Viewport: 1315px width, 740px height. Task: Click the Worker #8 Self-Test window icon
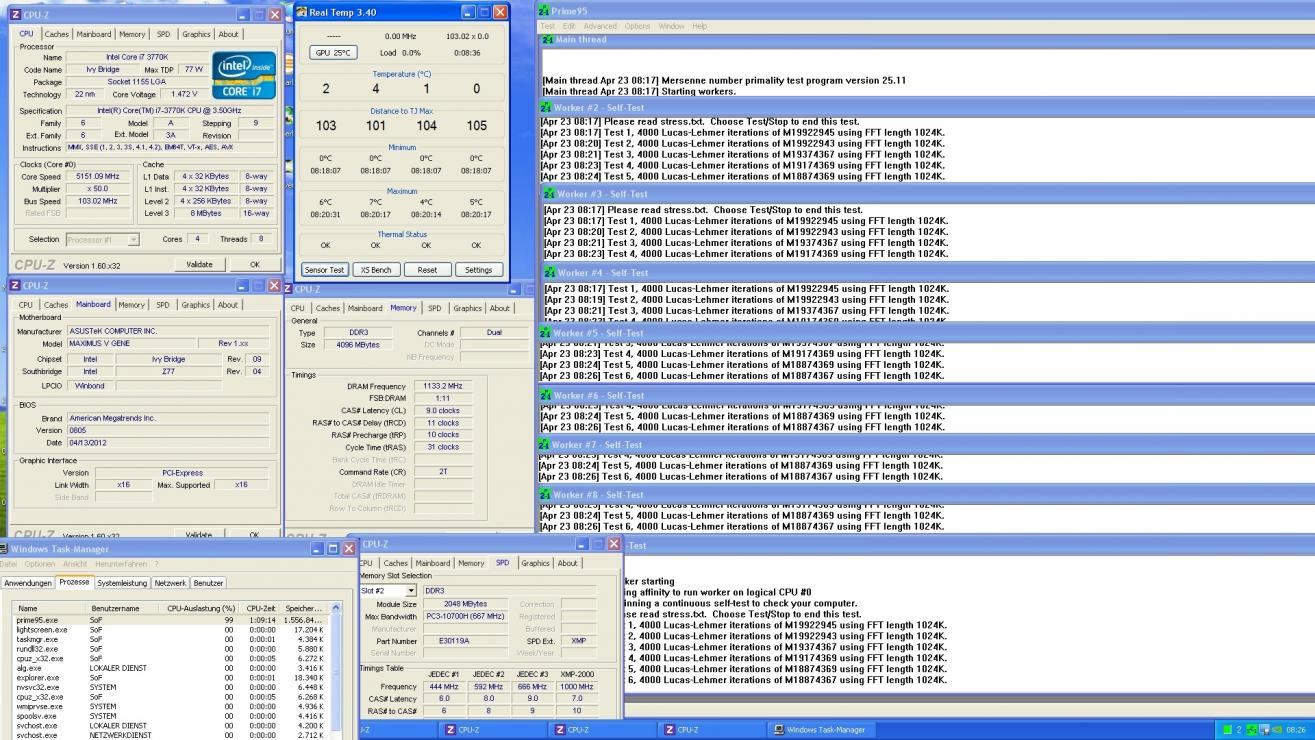(x=545, y=495)
